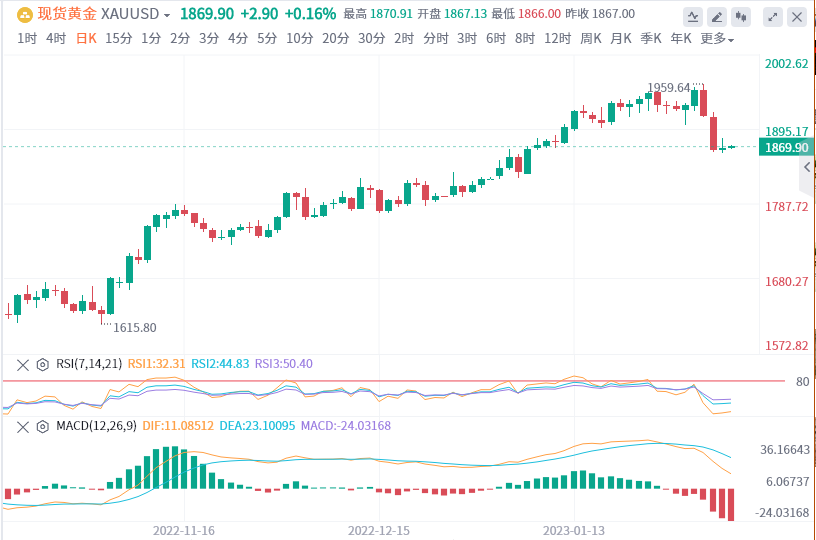
Task: Switch to the 3时 timeframe
Action: (x=467, y=38)
